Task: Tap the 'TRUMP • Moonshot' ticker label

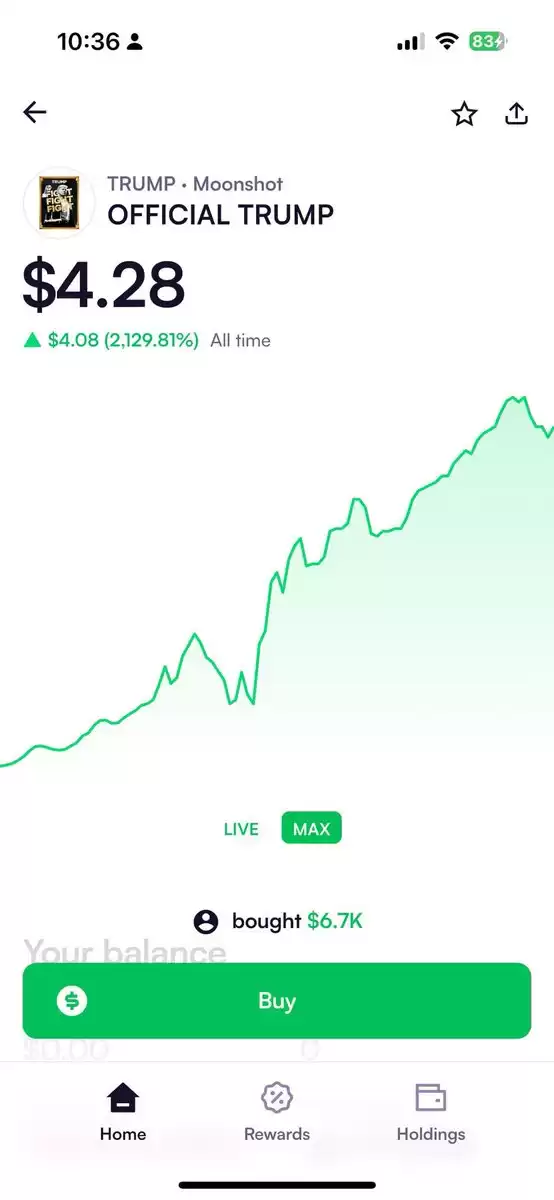Action: coord(195,184)
